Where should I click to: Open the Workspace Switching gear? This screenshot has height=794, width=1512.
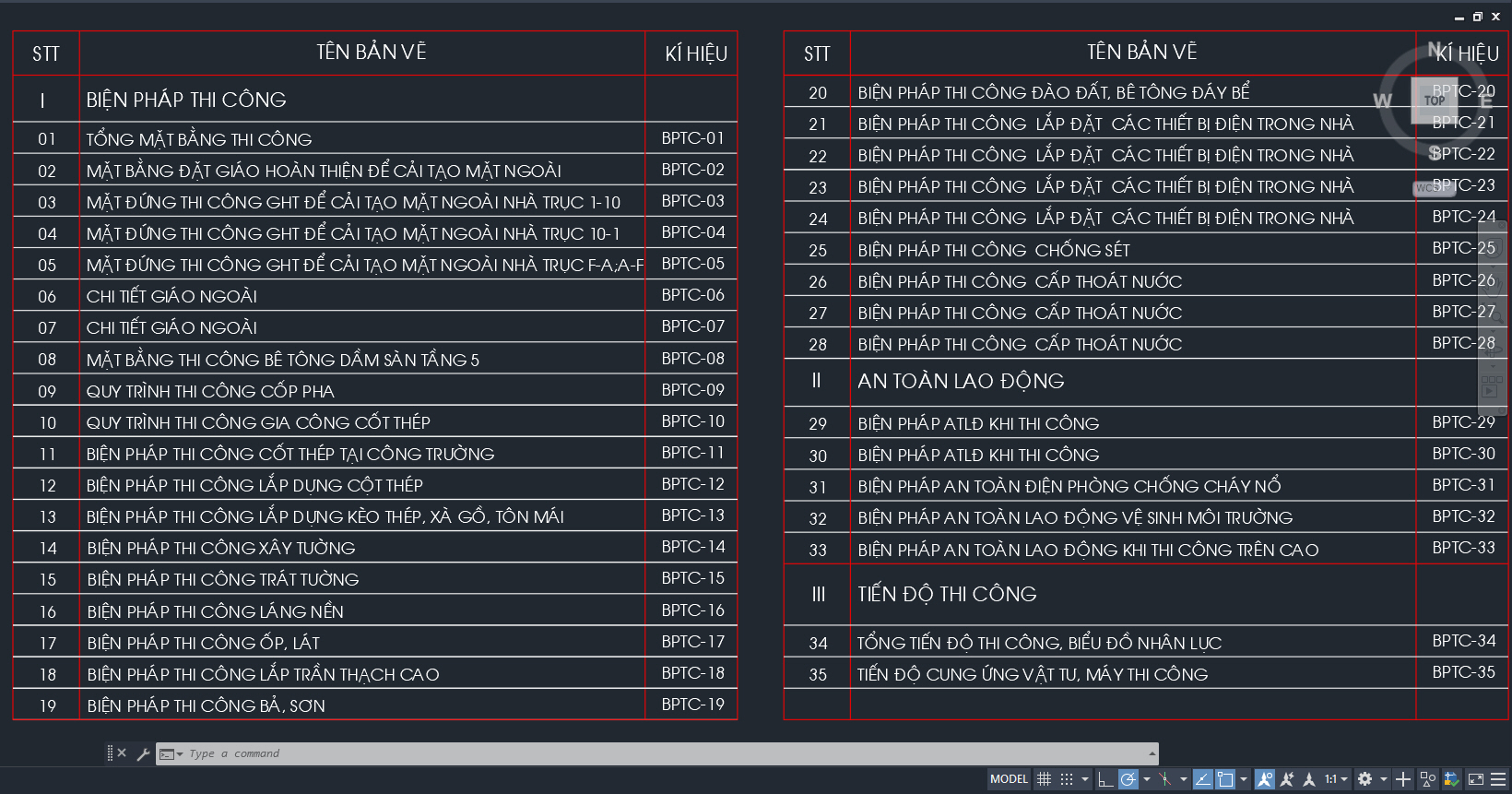click(x=1365, y=779)
